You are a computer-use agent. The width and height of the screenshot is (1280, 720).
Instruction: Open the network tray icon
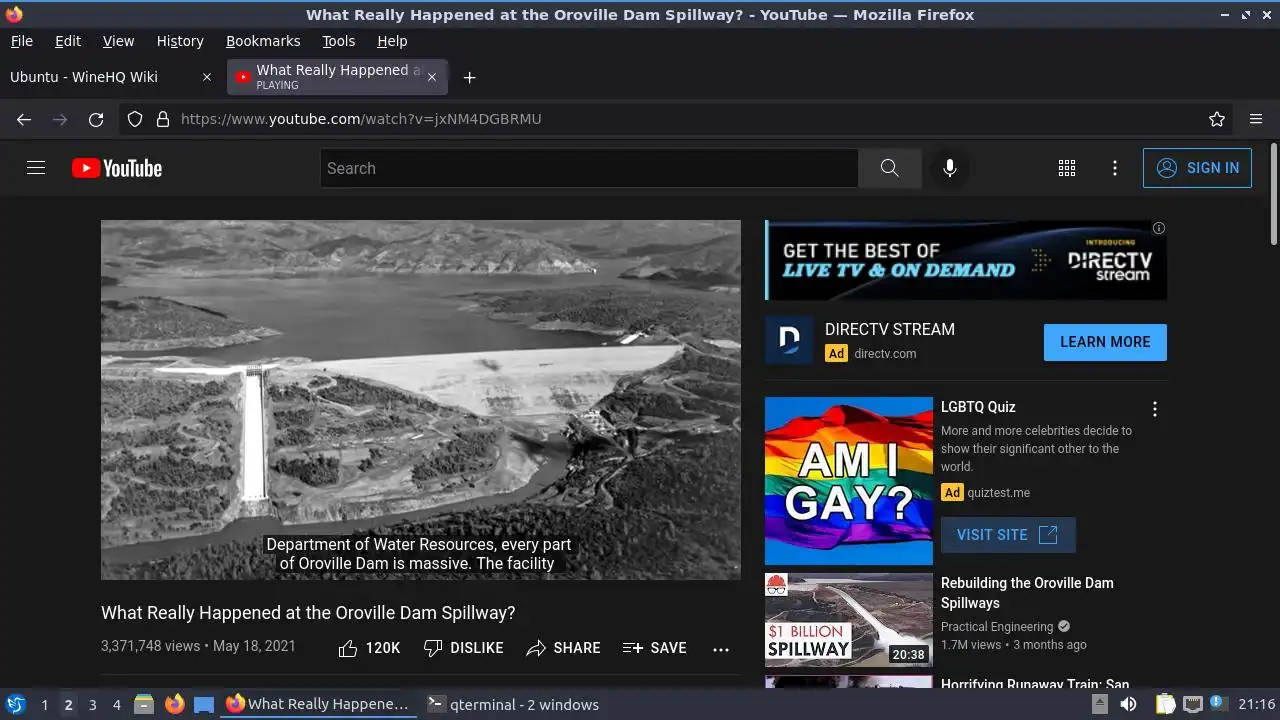point(1192,704)
